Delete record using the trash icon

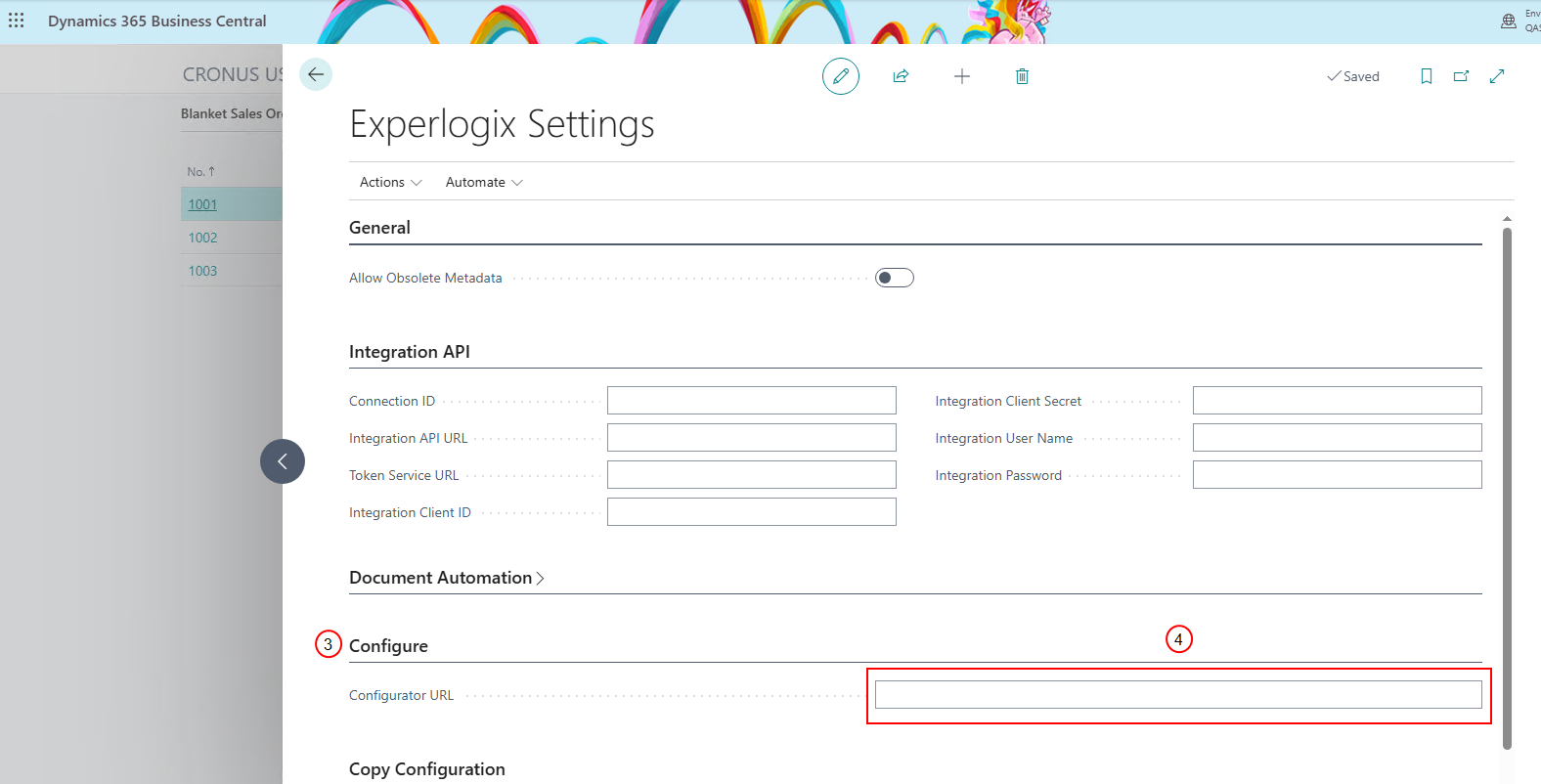coord(1022,76)
